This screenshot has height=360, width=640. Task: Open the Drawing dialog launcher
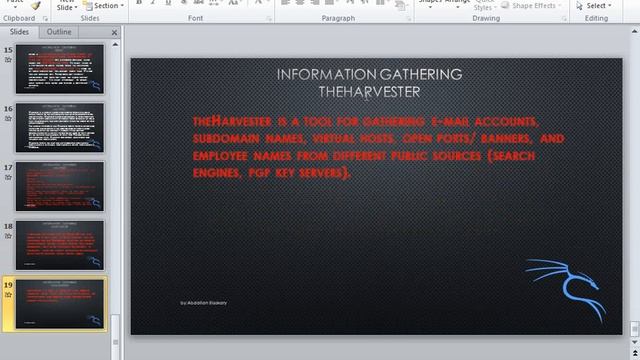point(564,19)
